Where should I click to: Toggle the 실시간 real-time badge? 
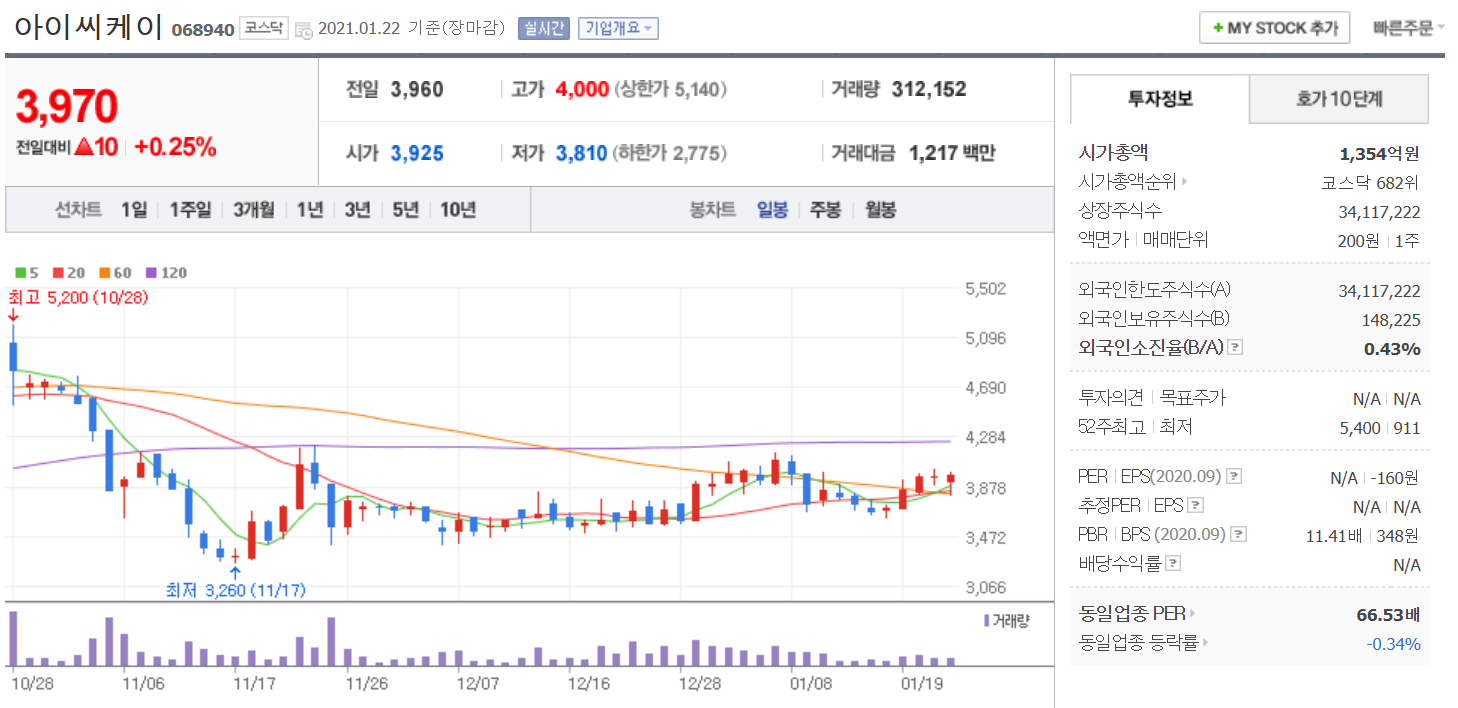[x=543, y=28]
